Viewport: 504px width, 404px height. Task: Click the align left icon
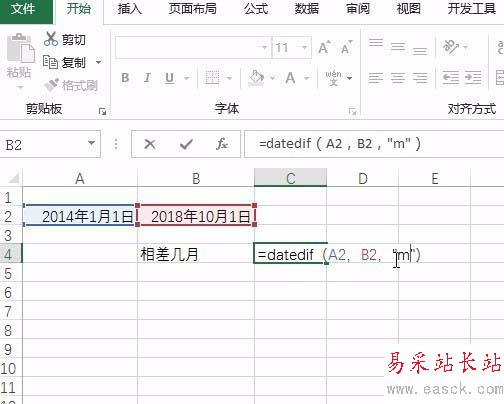coord(376,78)
